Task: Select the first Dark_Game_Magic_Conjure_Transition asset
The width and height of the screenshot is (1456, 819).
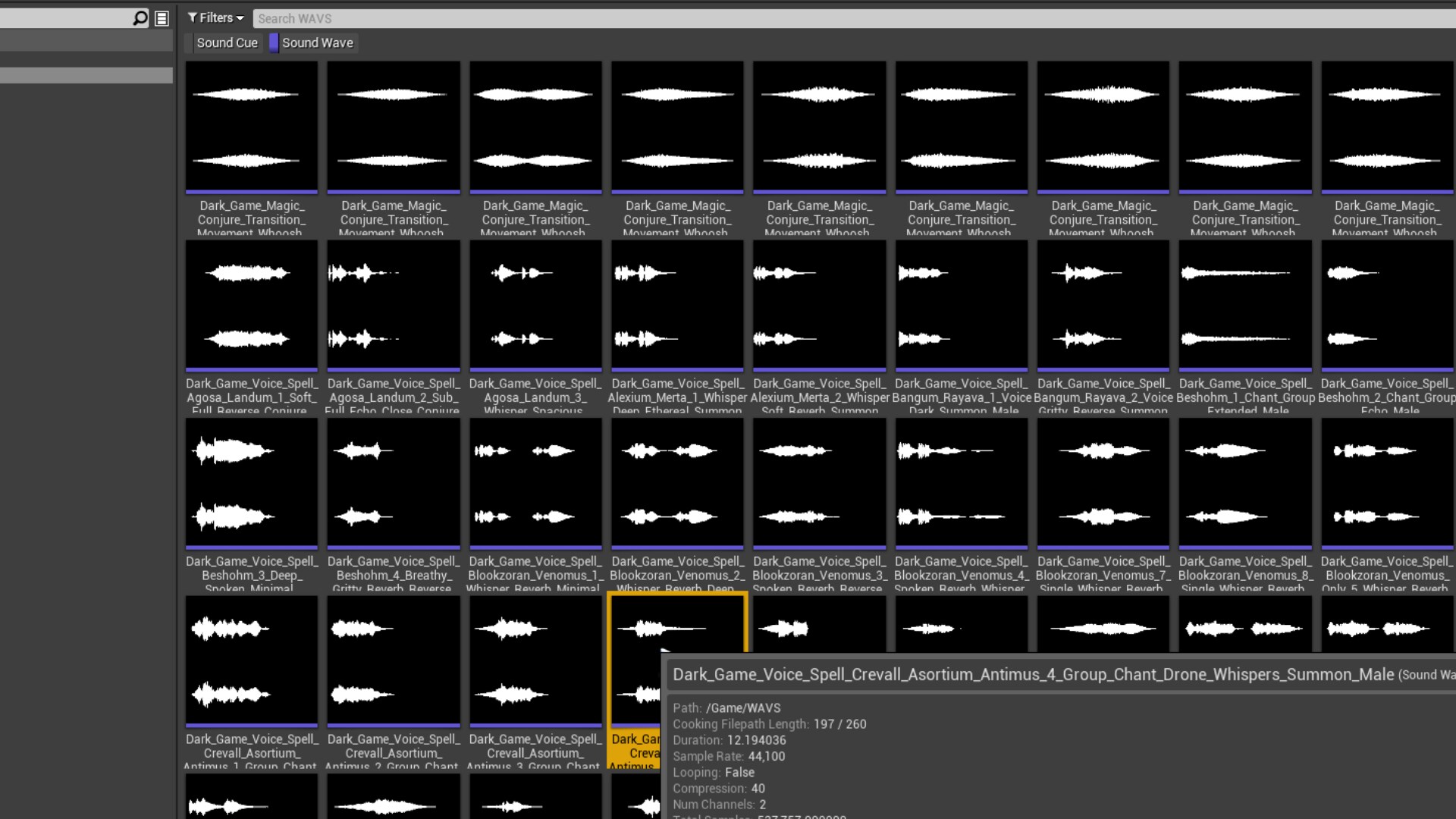Action: (251, 126)
